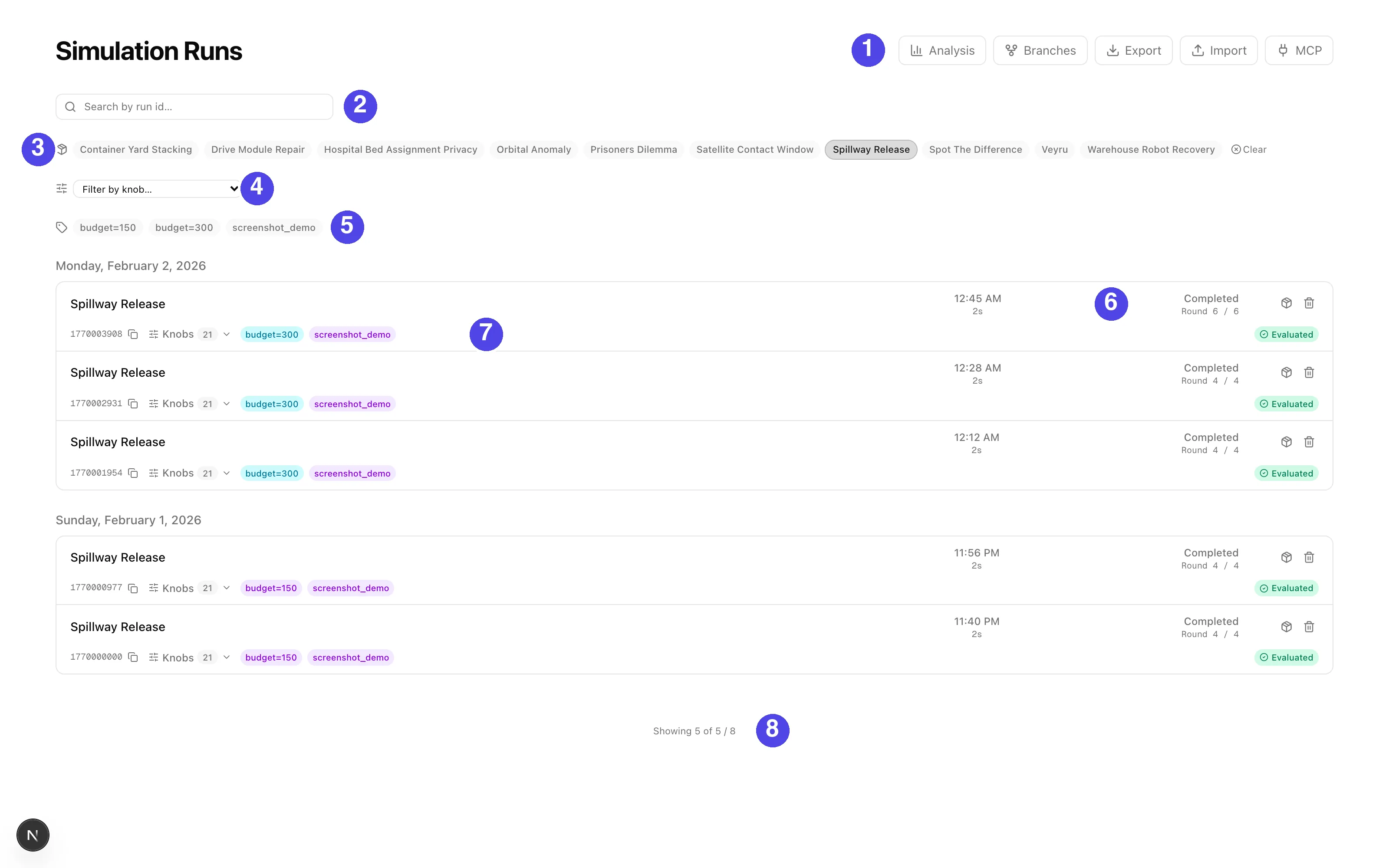Image resolution: width=1389 pixels, height=868 pixels.
Task: Click the cube icon for 11:40 PM run
Action: pyautogui.click(x=1286, y=627)
